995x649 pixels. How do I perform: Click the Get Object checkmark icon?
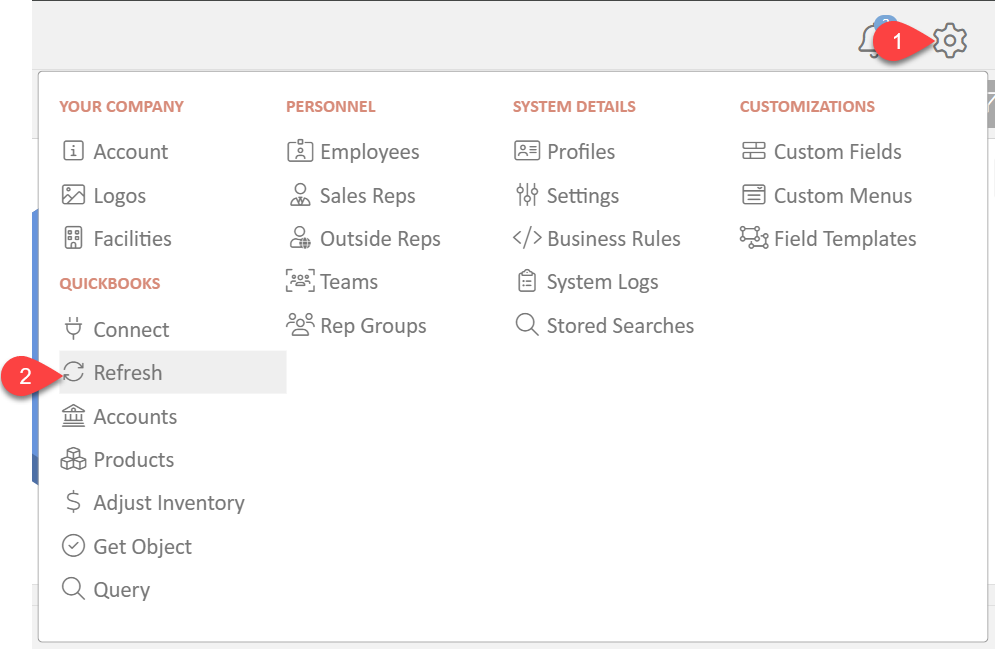click(x=74, y=546)
